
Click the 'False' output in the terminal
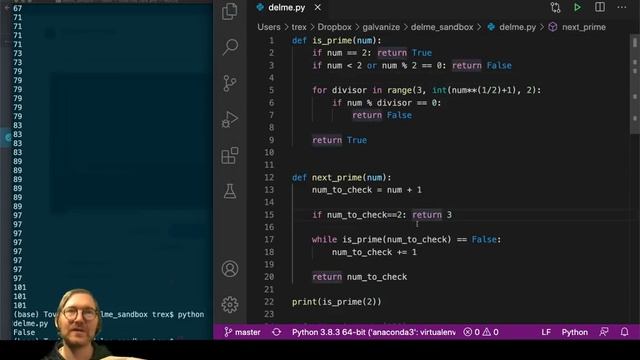tap(24, 333)
